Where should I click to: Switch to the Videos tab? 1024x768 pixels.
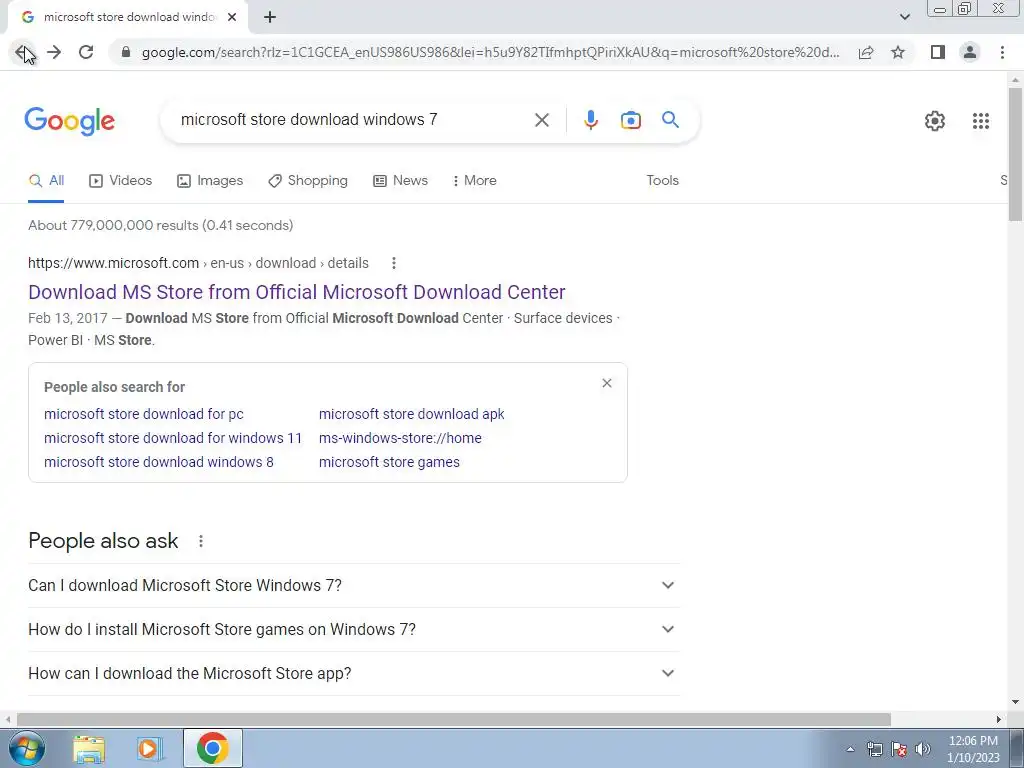point(120,181)
